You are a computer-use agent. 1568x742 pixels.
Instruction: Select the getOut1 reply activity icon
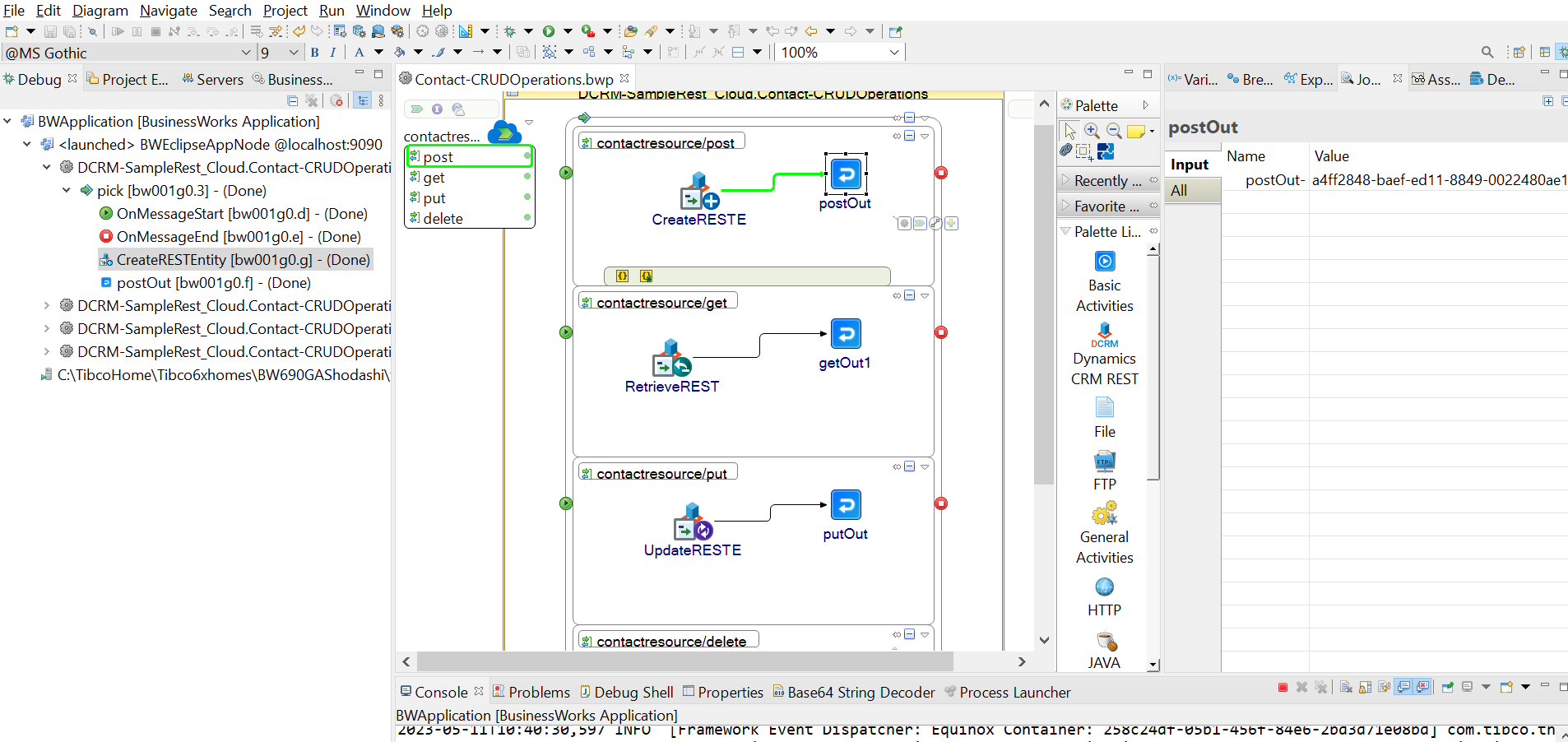tap(846, 334)
